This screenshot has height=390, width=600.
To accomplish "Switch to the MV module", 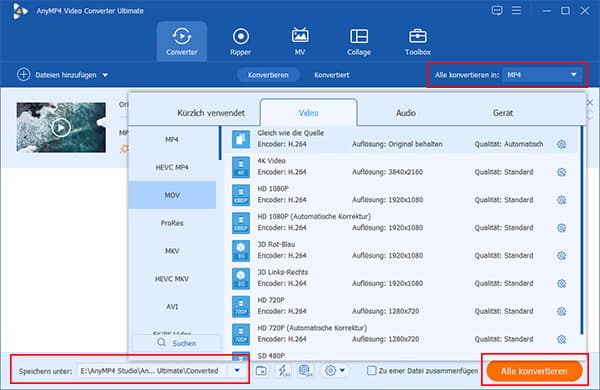I will (x=300, y=41).
